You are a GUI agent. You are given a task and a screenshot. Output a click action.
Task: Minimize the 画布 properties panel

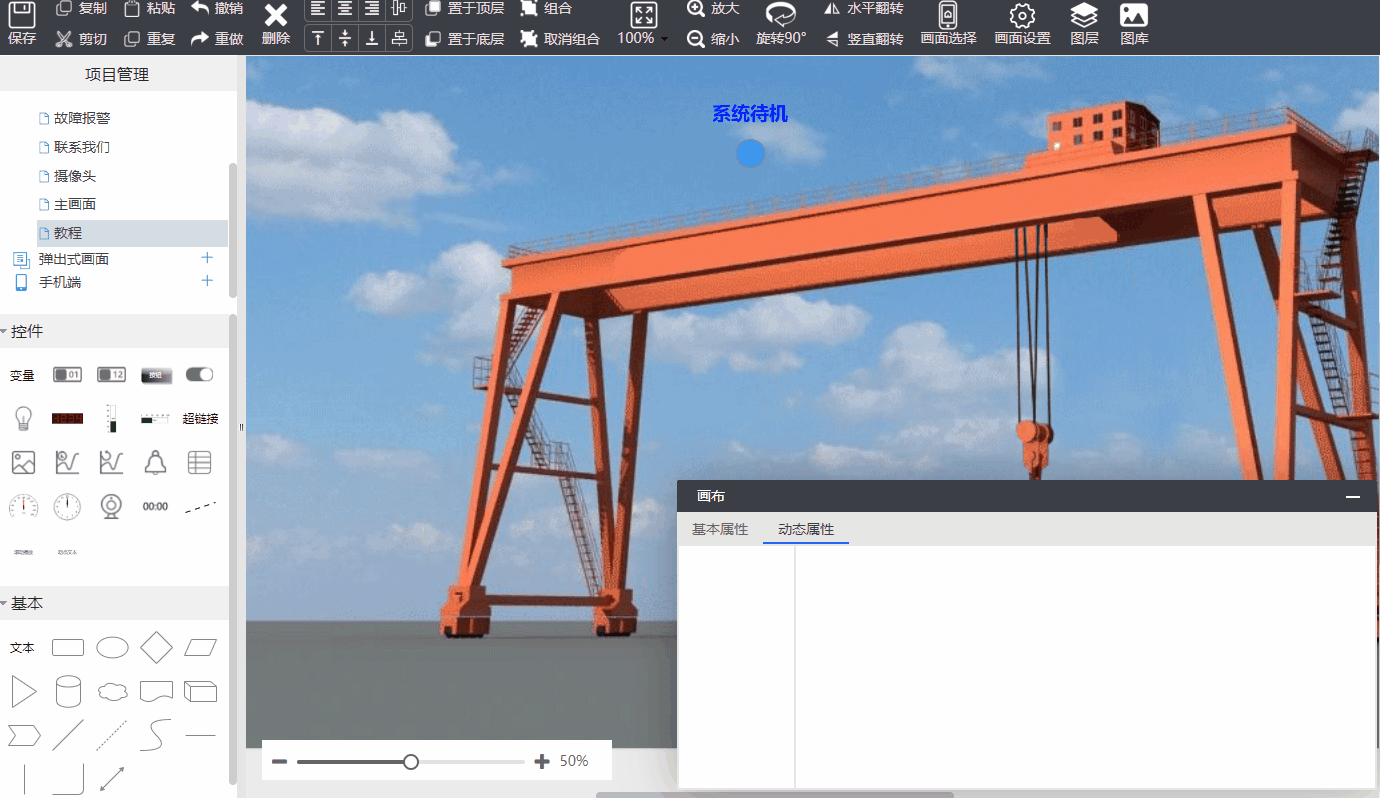[x=1353, y=496]
